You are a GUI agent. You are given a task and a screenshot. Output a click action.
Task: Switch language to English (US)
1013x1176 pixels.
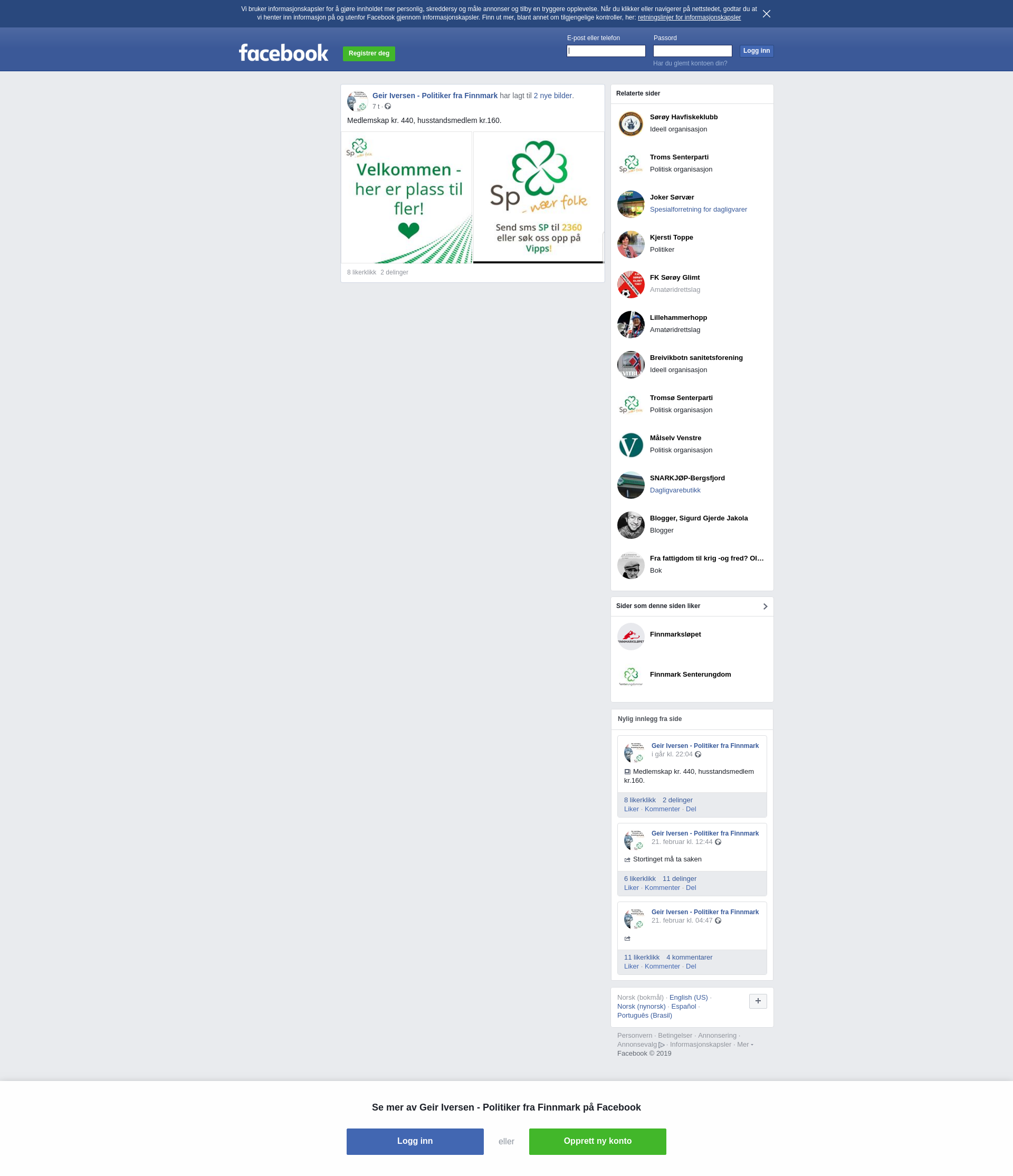click(688, 997)
